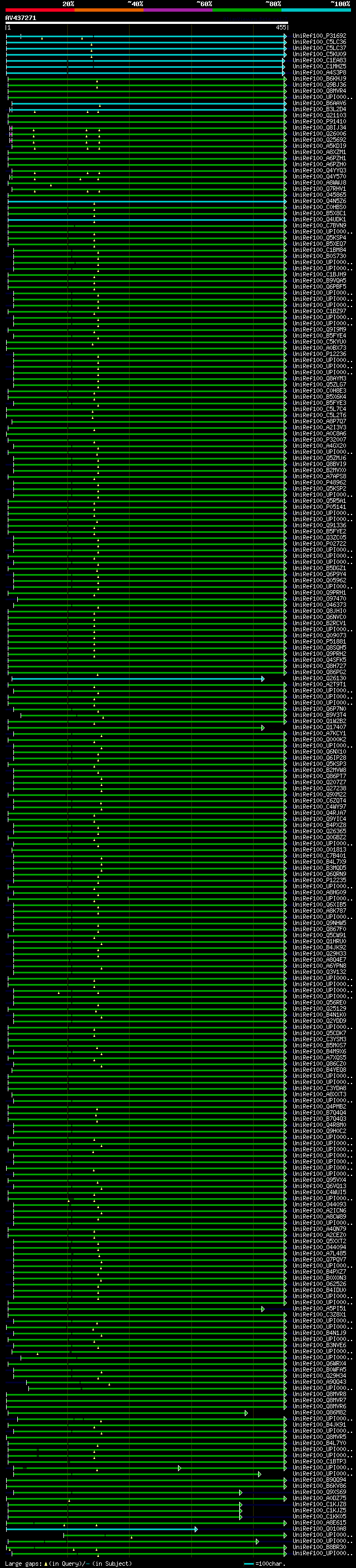The image size is (356, 1568).
Task: Select label UniRef100_Q3V132
Action: click(x=319, y=972)
